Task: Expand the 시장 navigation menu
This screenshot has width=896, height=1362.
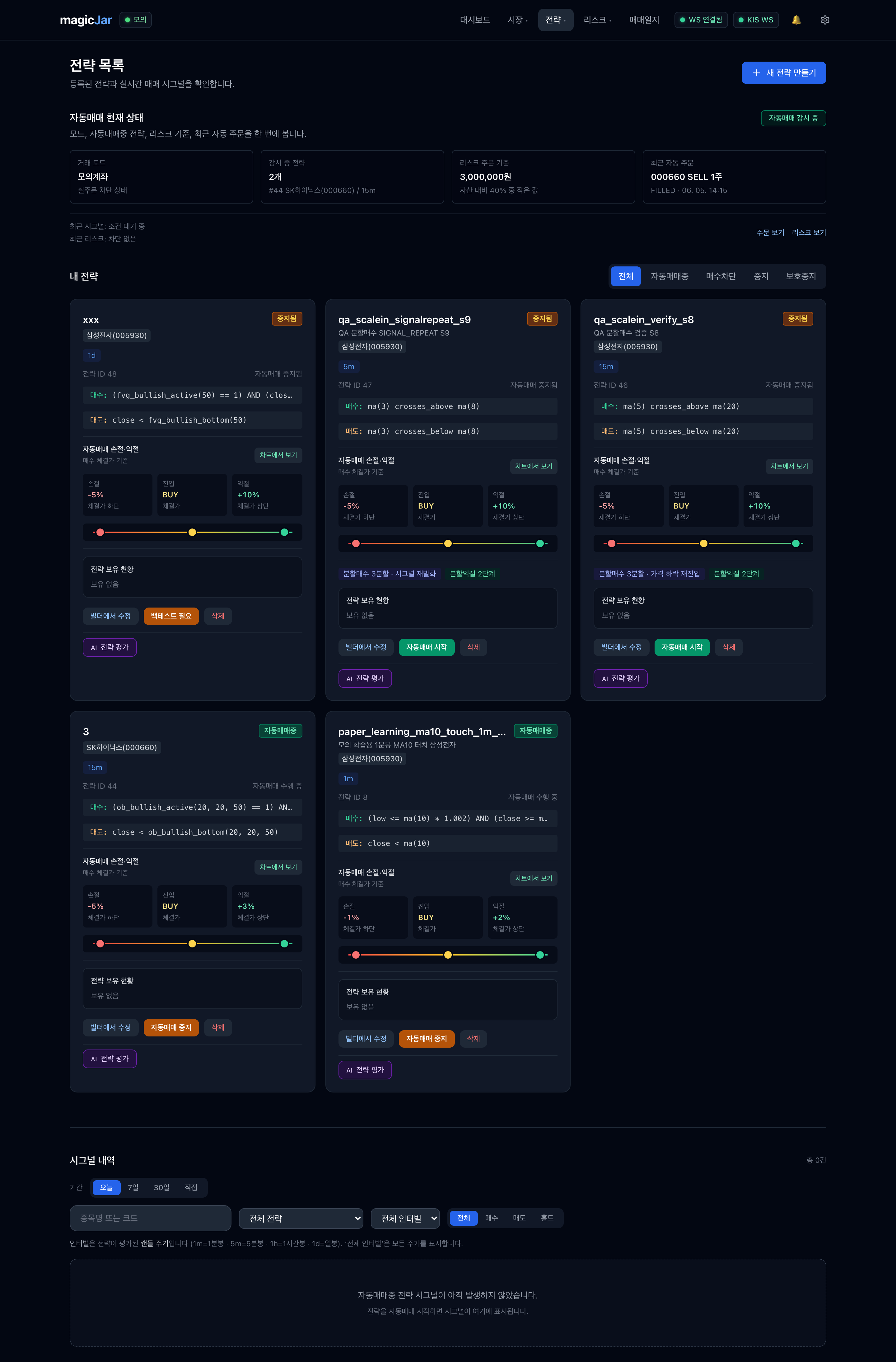Action: pyautogui.click(x=517, y=20)
